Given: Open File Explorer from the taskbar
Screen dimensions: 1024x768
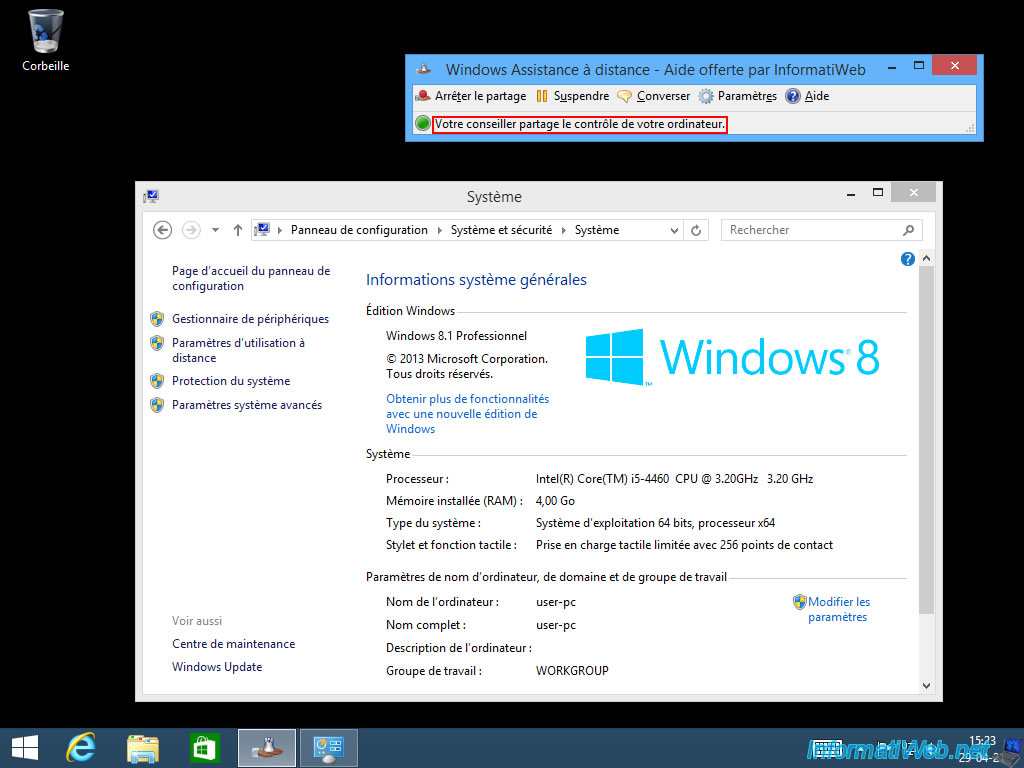Looking at the screenshot, I should 142,748.
